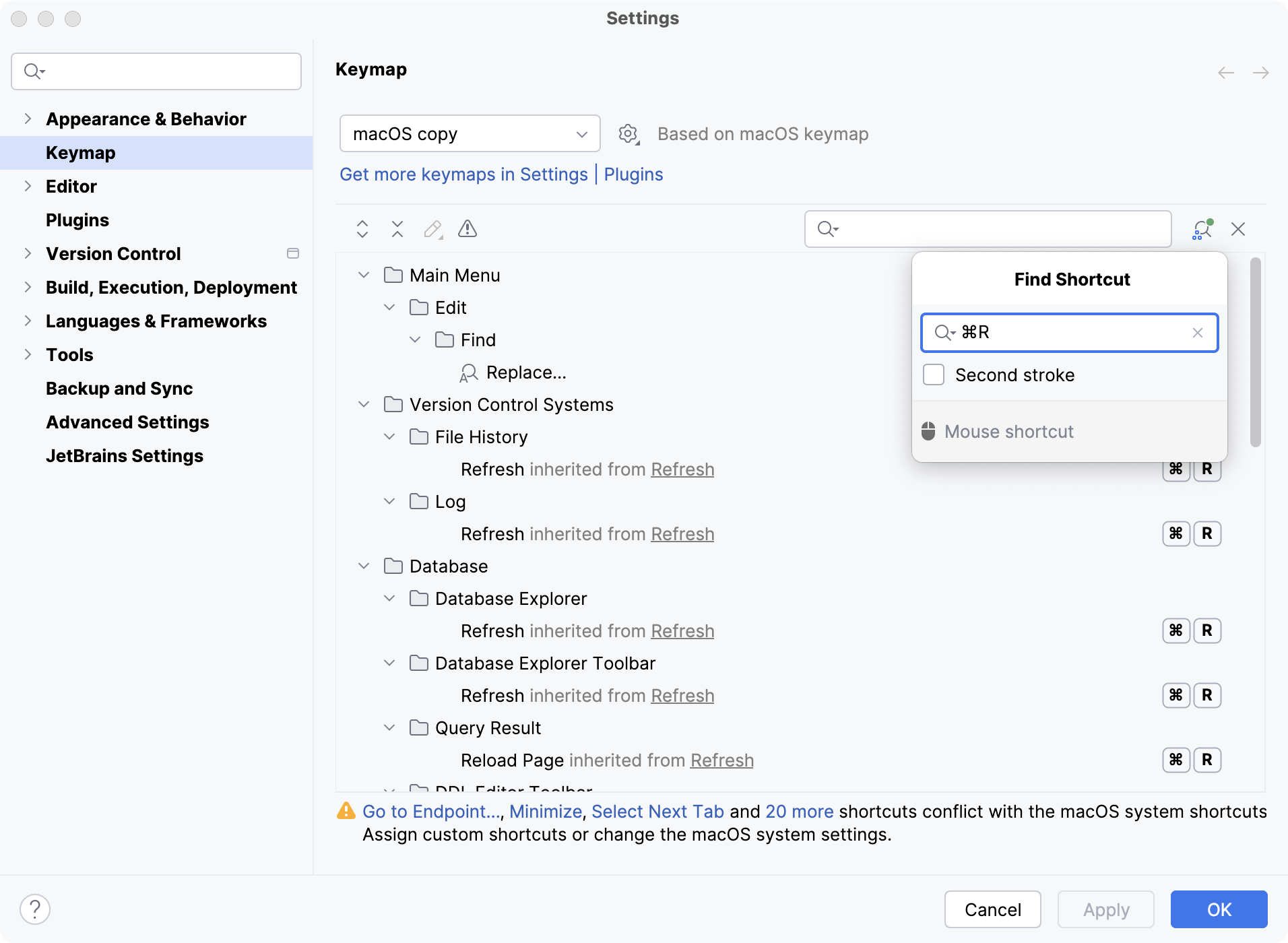Image resolution: width=1288 pixels, height=943 pixels.
Task: Collapse all keymap tree nodes
Action: [397, 229]
